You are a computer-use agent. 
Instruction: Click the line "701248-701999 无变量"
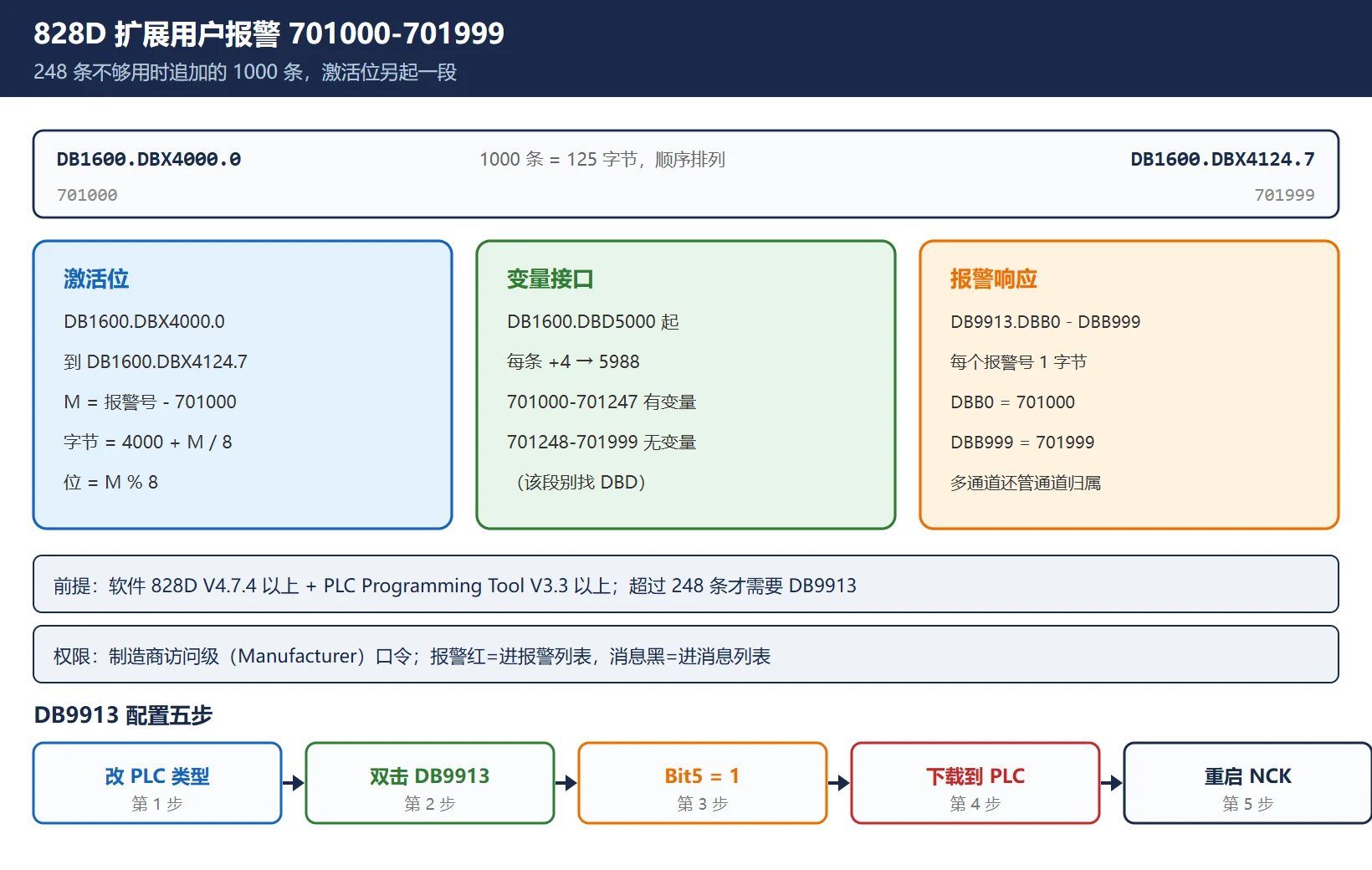coord(602,442)
